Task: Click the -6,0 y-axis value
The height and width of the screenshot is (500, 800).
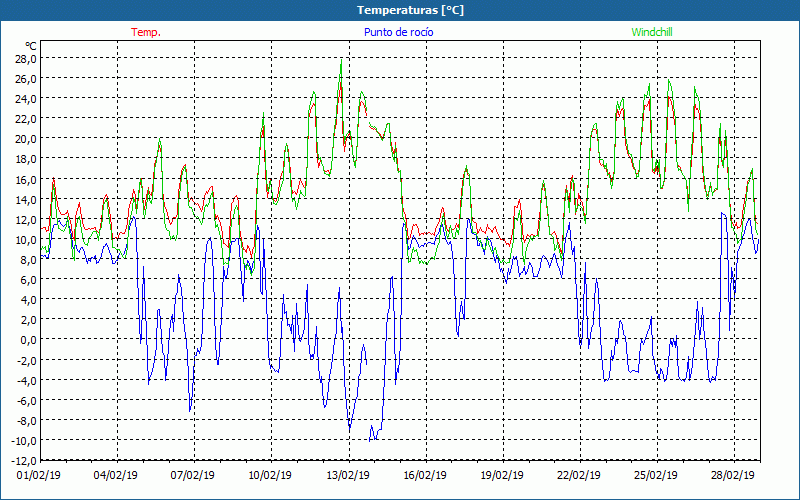Action: pos(27,400)
